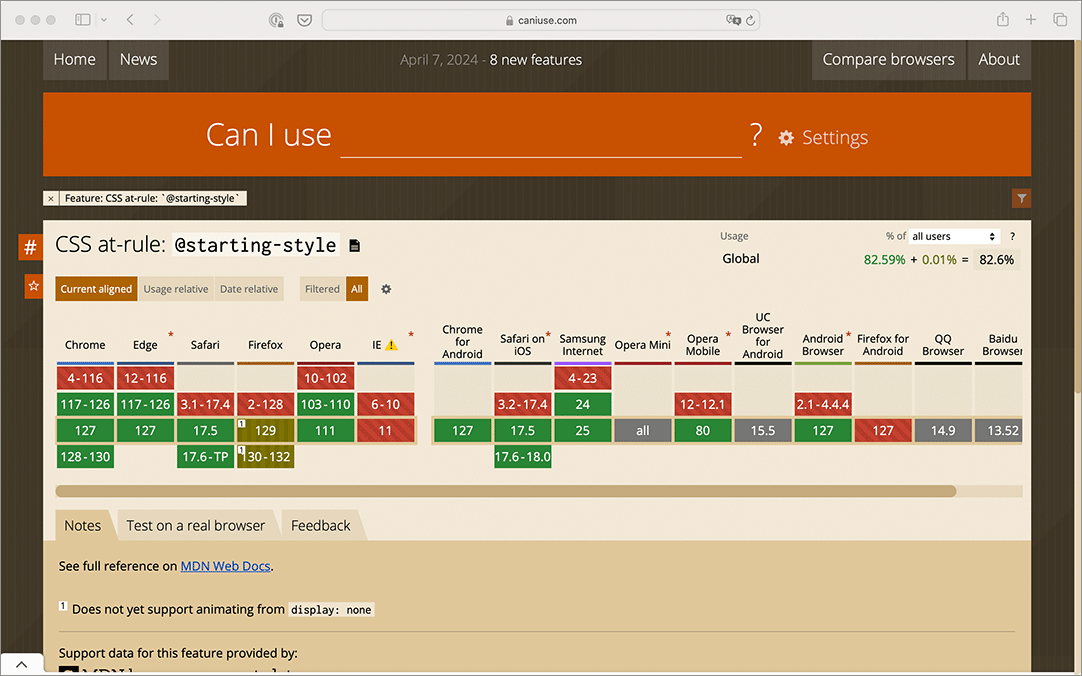Click Opera Mobile 80 cell
The height and width of the screenshot is (676, 1082).
click(703, 430)
